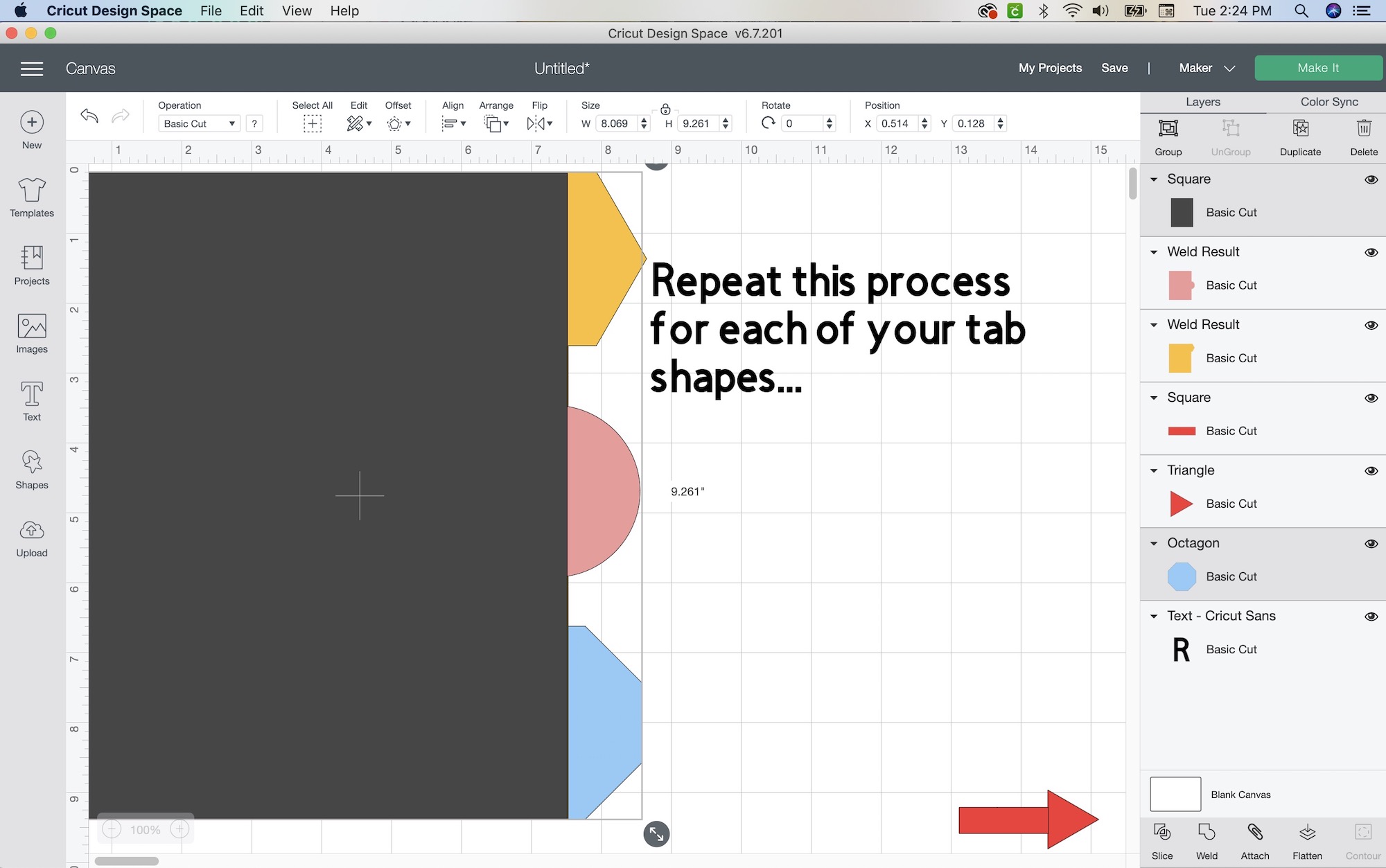
Task: Click the Save button
Action: [x=1114, y=68]
